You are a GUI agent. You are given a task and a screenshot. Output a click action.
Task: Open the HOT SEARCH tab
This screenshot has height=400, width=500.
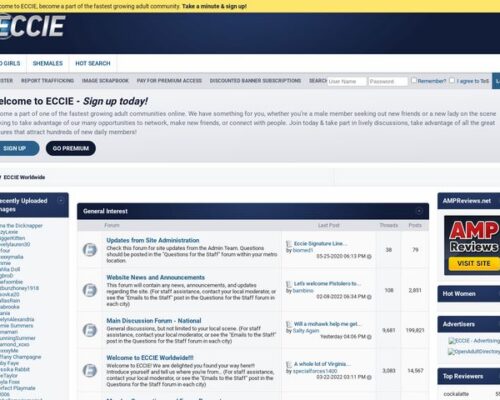tap(93, 63)
